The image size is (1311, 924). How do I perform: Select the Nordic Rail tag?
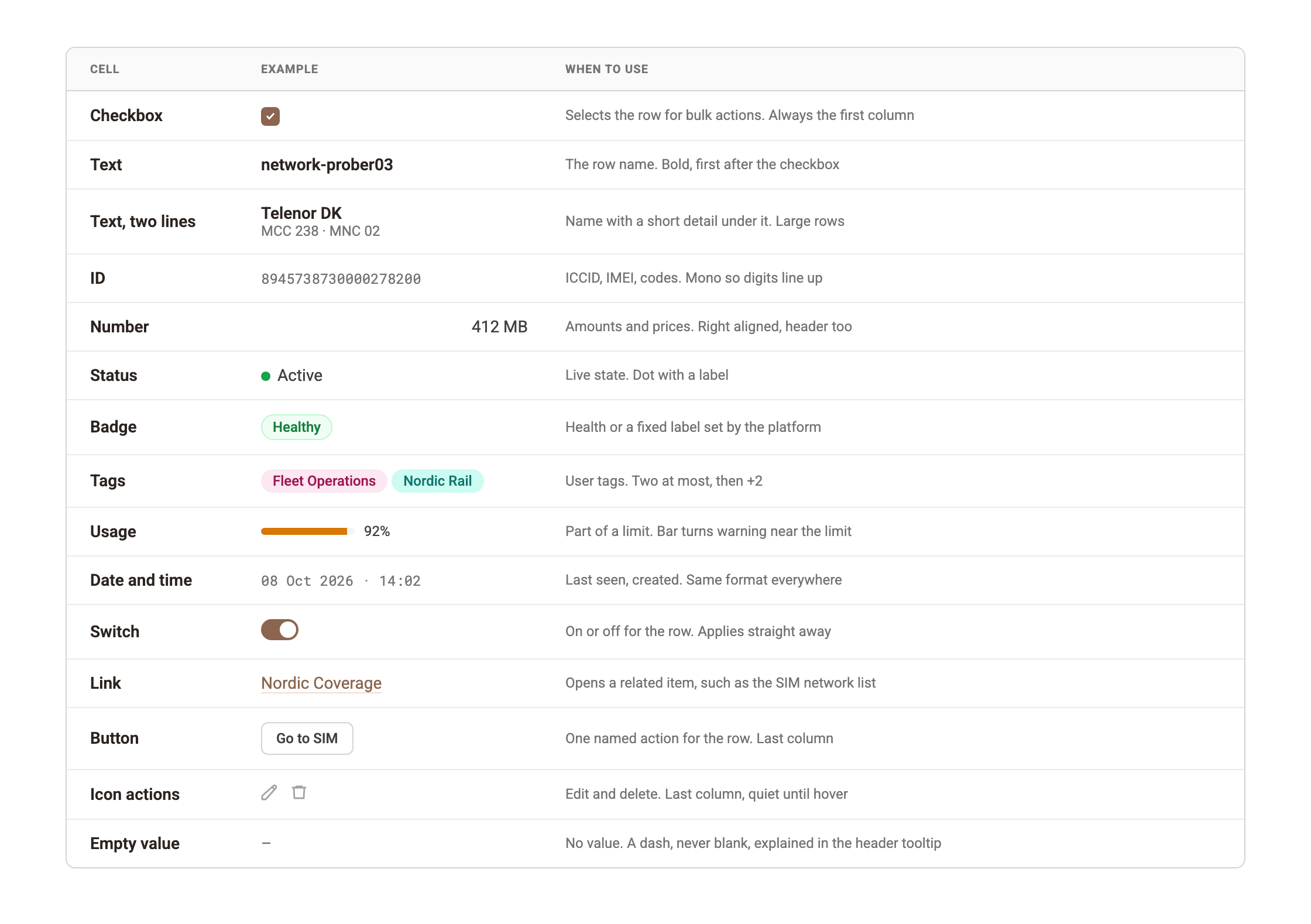(438, 481)
